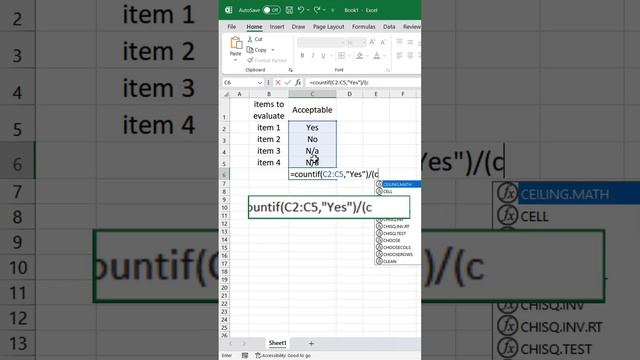Image resolution: width=640 pixels, height=360 pixels.
Task: Select the Sheet1 sheet tab
Action: pyautogui.click(x=278, y=343)
